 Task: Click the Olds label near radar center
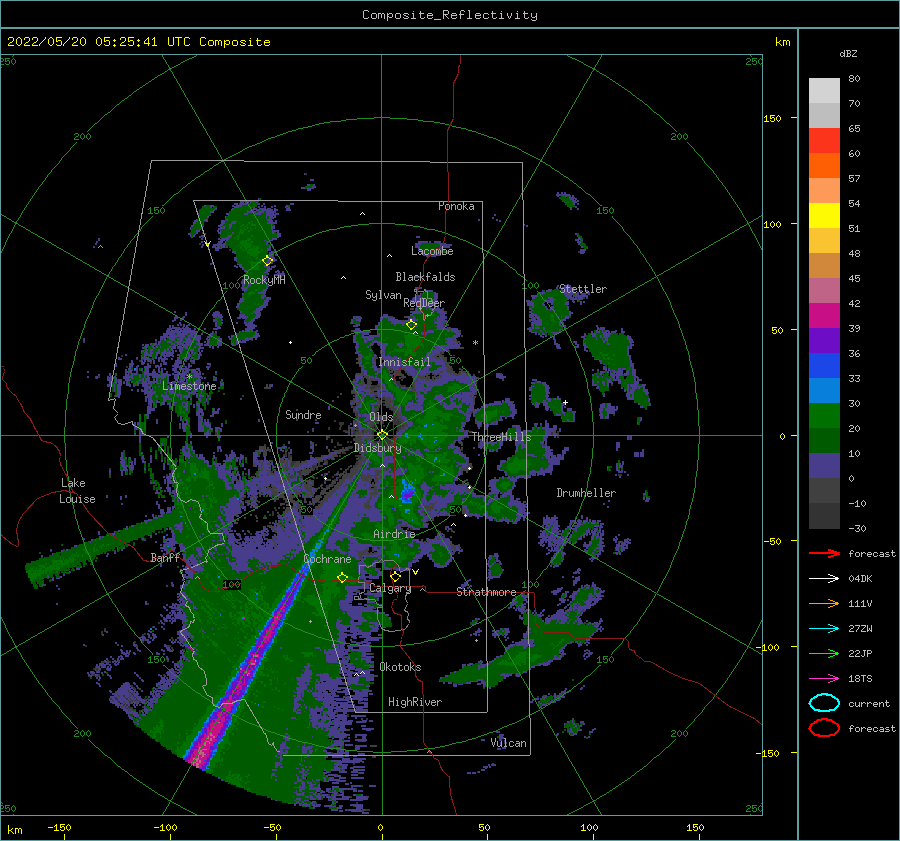(x=381, y=417)
